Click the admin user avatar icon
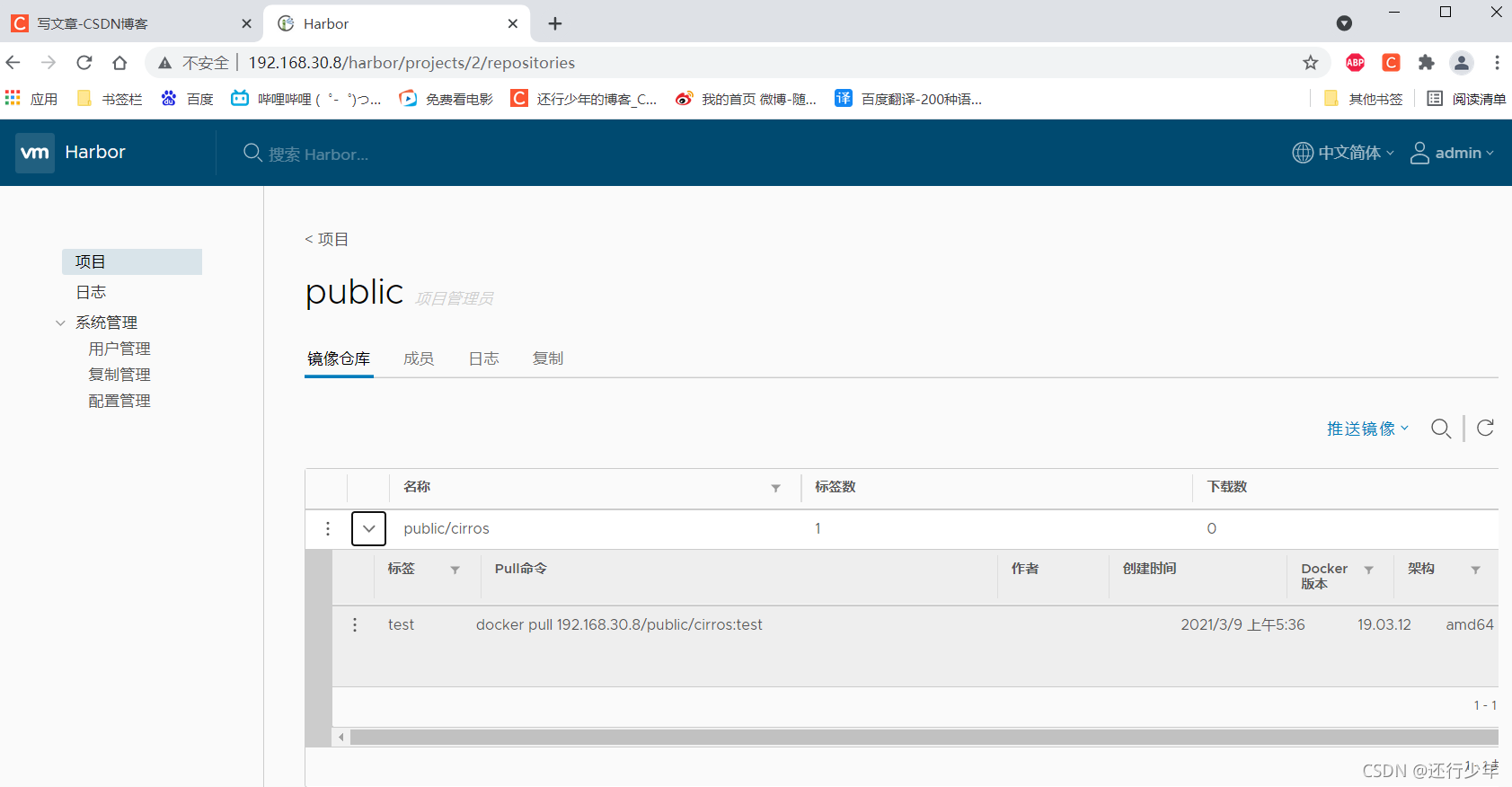 point(1419,153)
